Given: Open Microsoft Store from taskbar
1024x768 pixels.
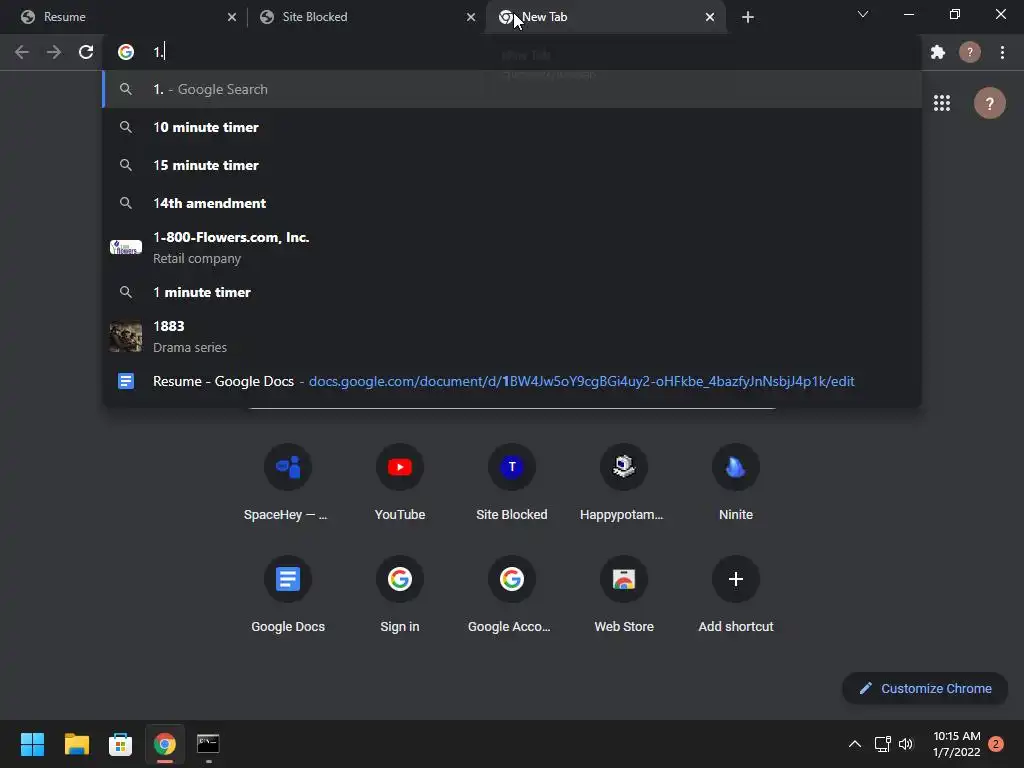Looking at the screenshot, I should click(x=120, y=744).
